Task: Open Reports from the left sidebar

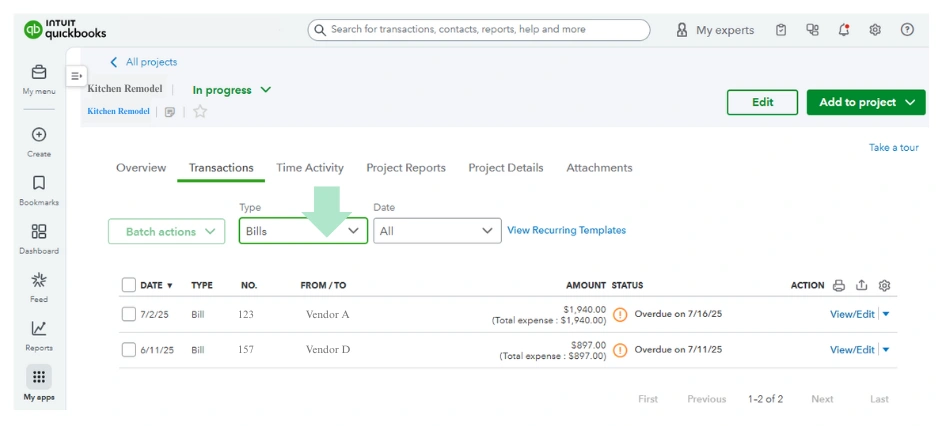Action: pos(39,334)
